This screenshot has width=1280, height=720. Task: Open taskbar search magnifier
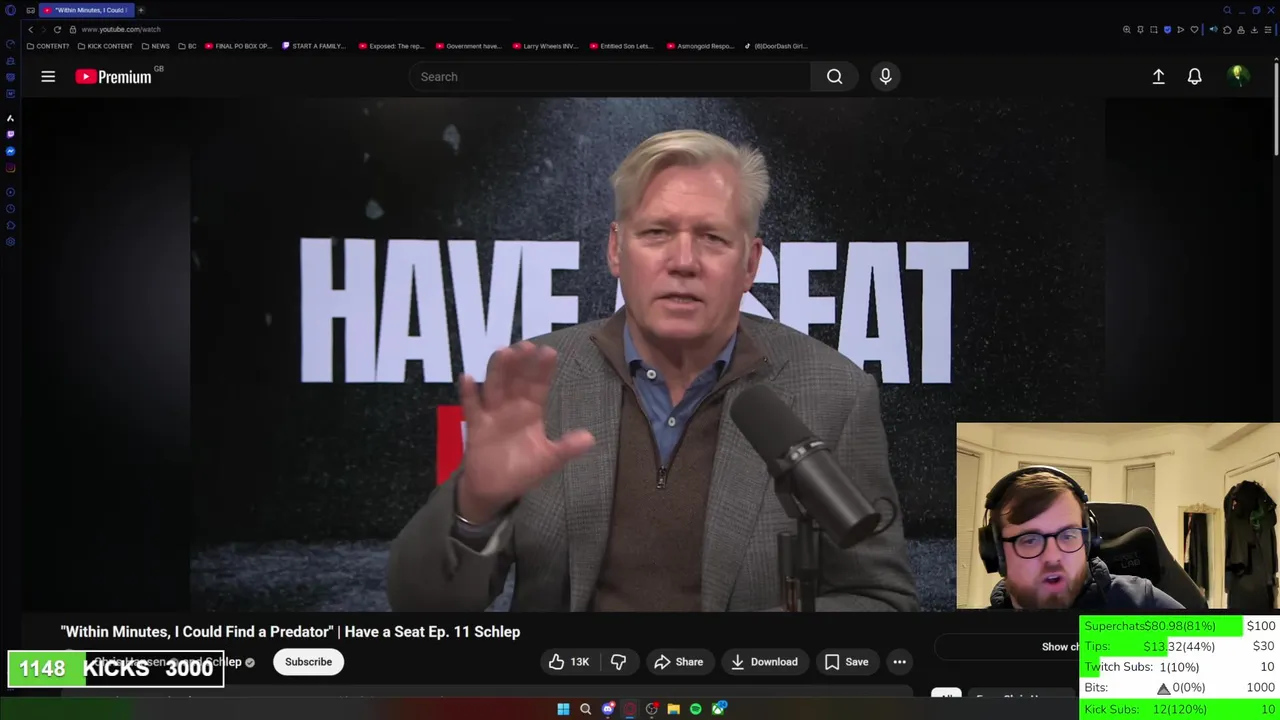585,709
